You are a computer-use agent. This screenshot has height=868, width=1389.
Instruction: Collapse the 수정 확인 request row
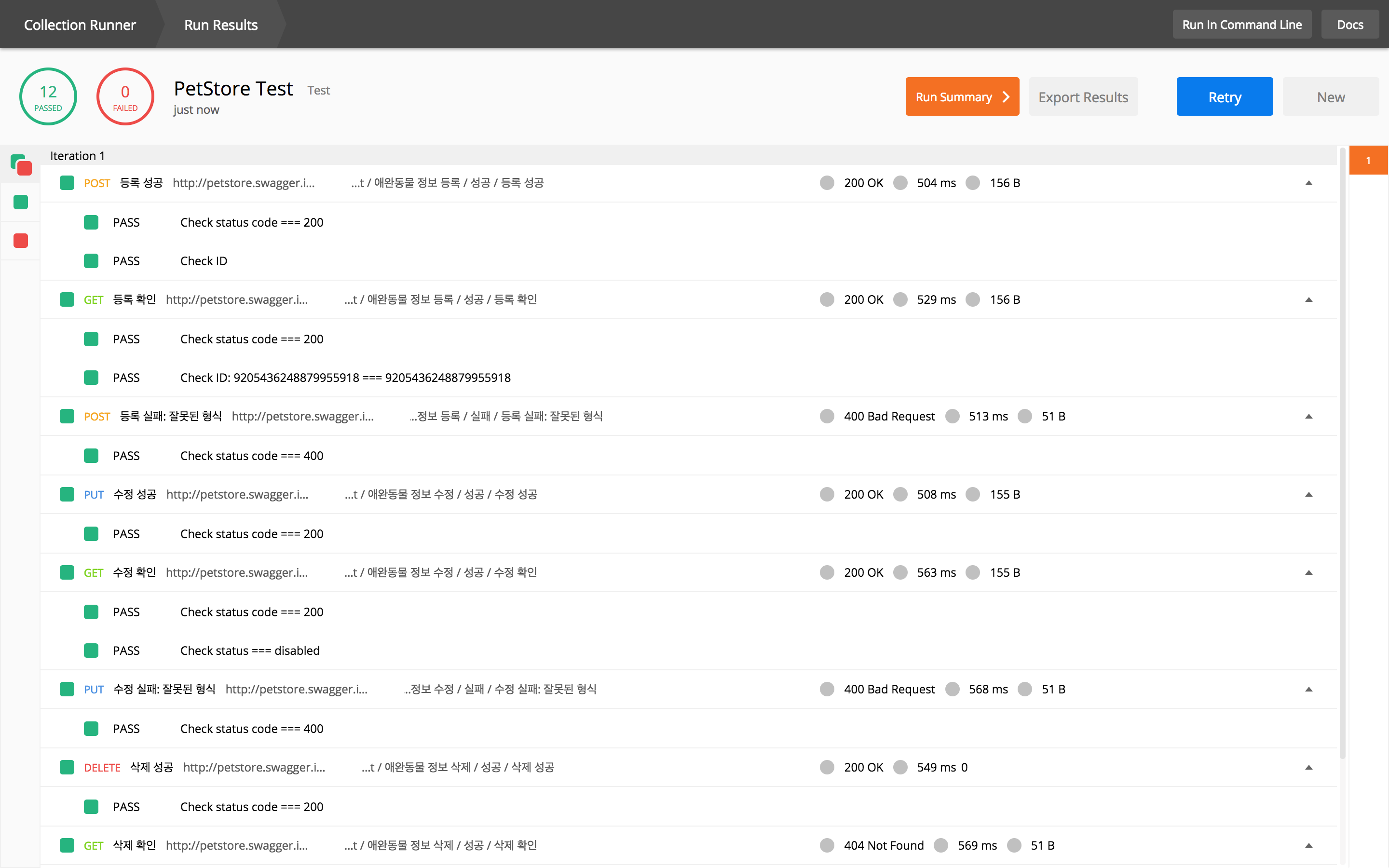point(1309,572)
